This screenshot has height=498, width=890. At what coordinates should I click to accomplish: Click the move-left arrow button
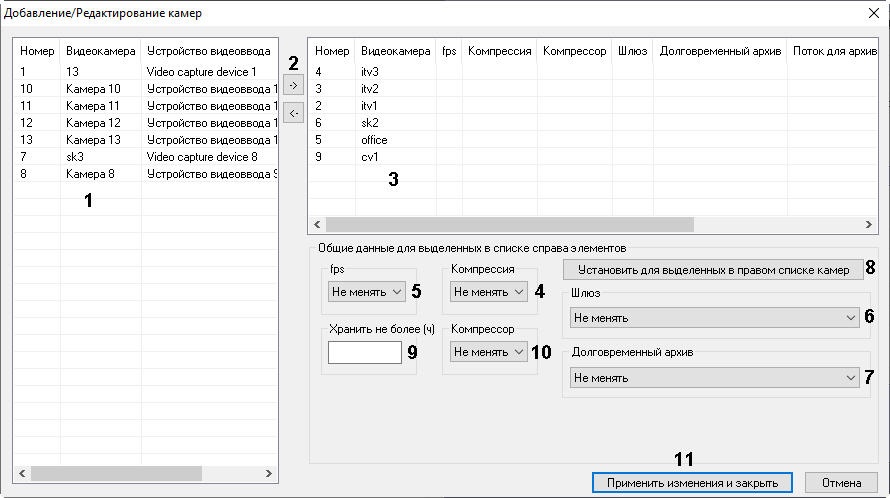(293, 114)
